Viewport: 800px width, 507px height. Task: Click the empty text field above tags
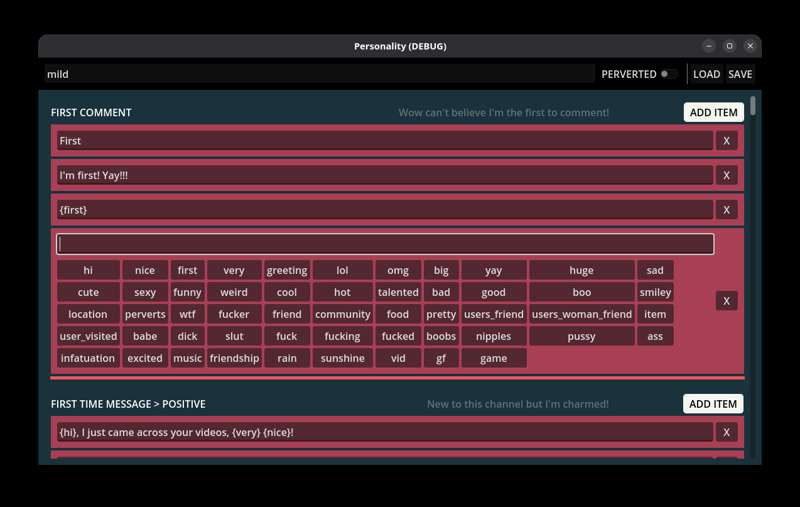(385, 244)
